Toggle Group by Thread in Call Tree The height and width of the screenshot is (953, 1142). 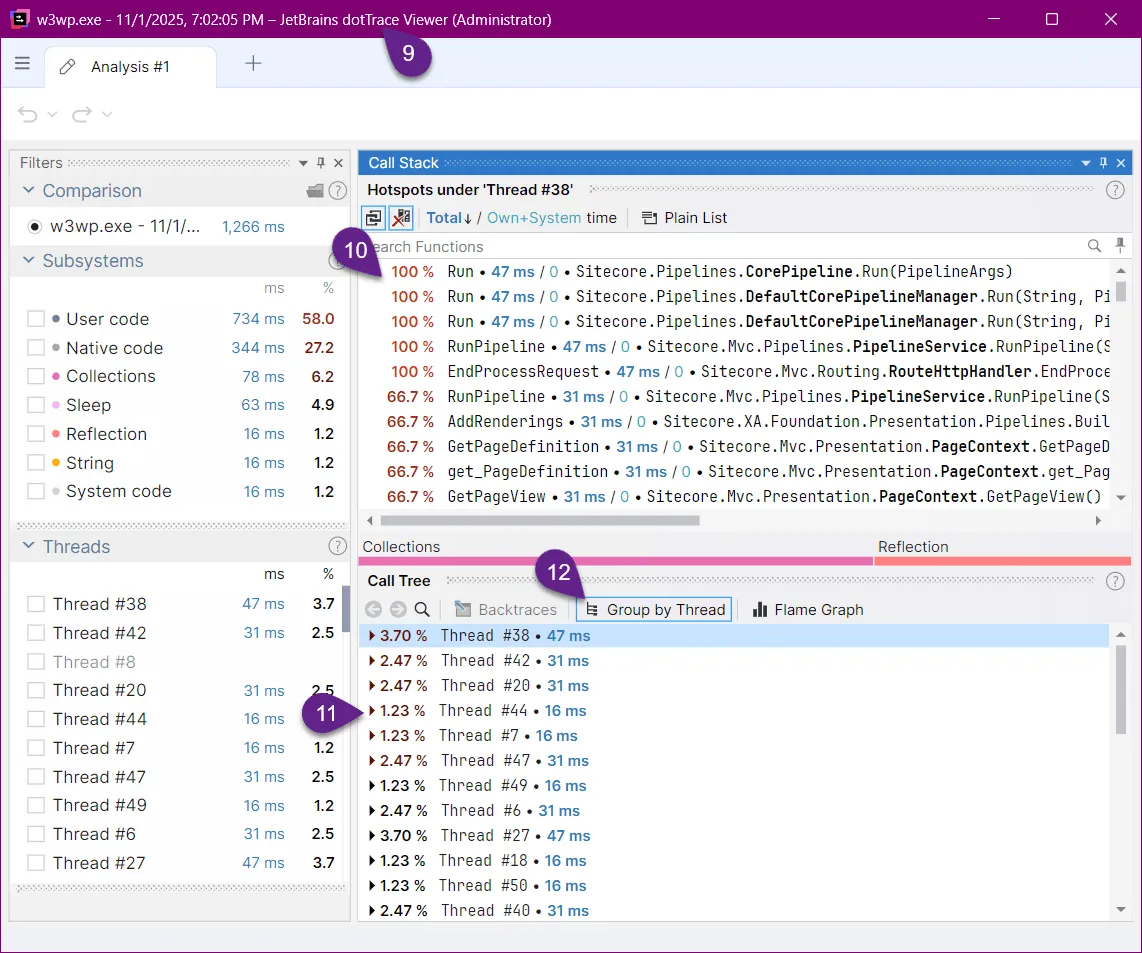(x=656, y=609)
